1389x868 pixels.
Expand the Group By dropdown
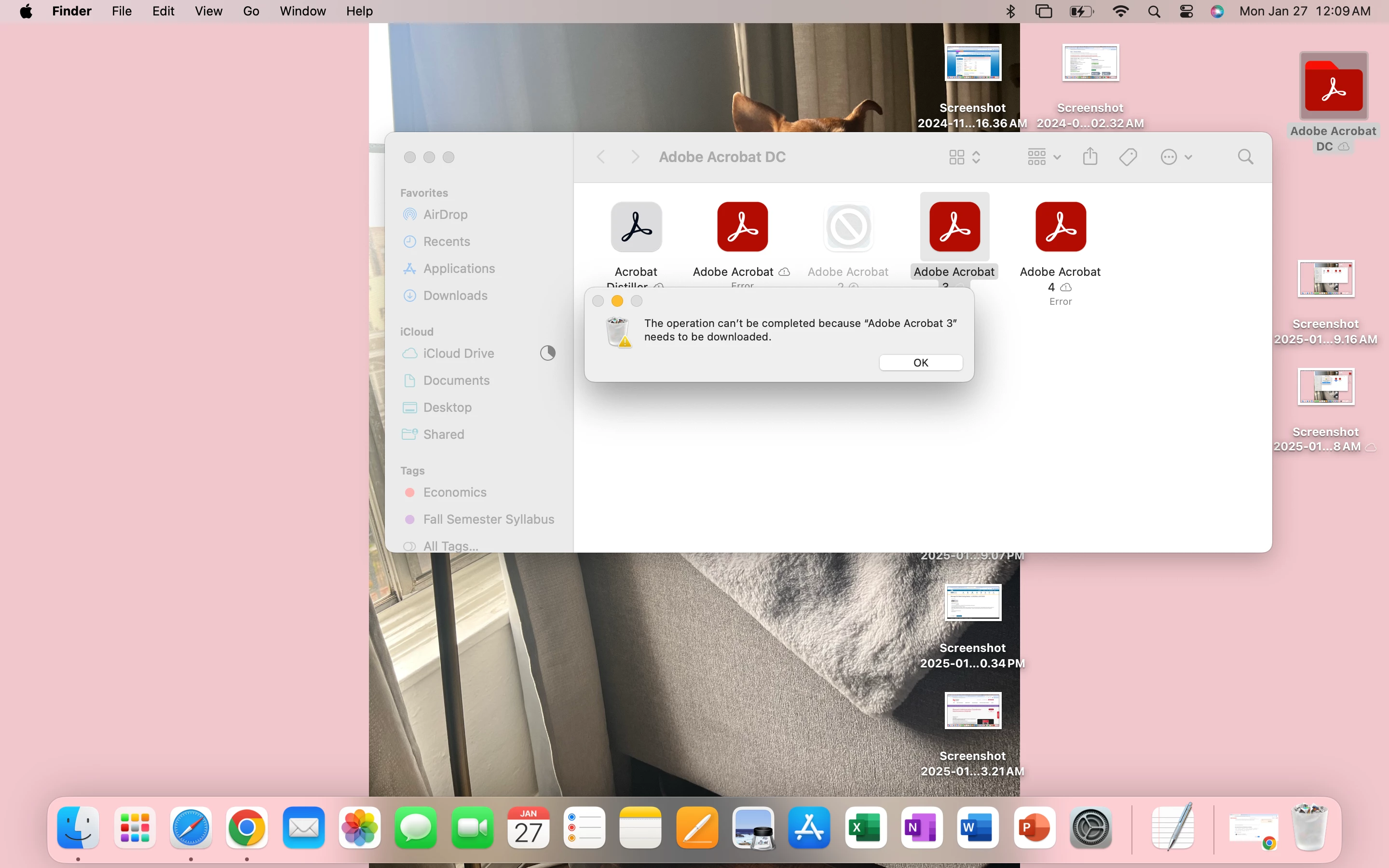[1044, 157]
